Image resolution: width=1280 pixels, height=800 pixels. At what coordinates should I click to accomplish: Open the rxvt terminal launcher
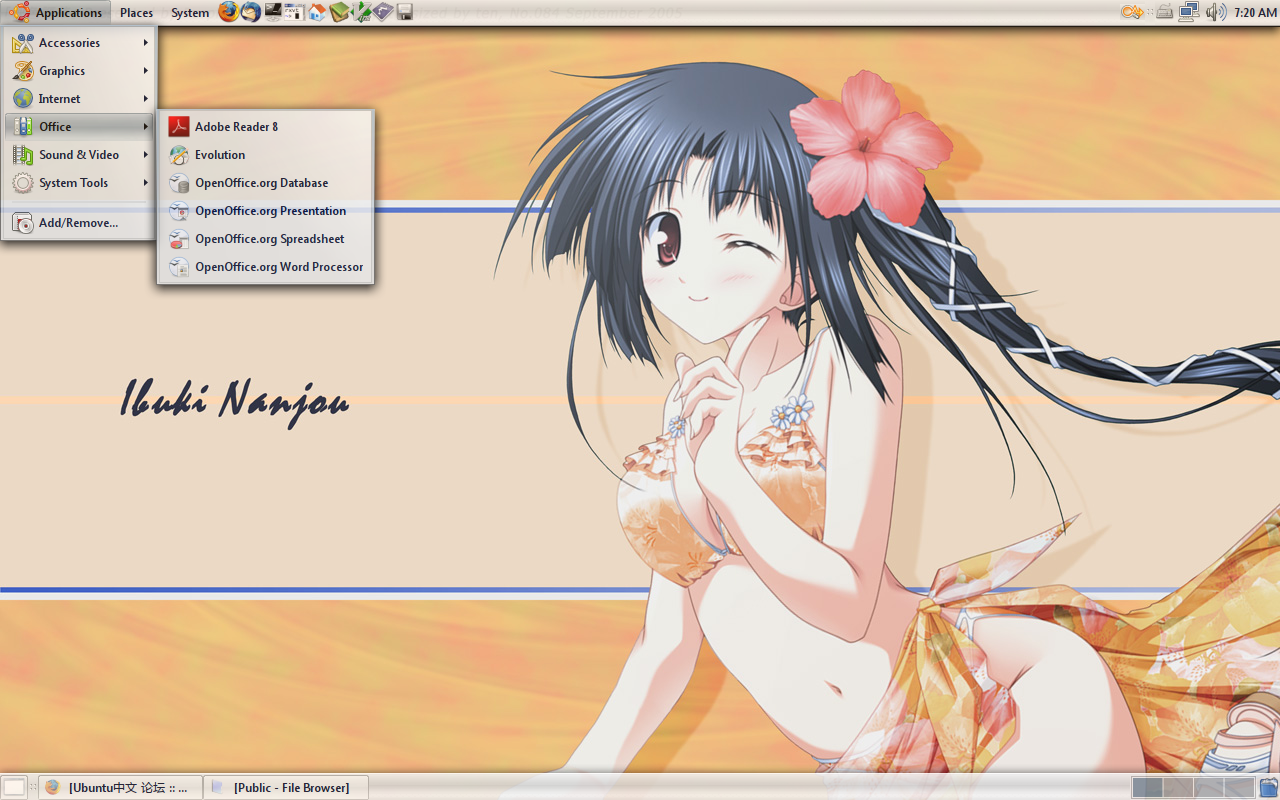point(294,12)
